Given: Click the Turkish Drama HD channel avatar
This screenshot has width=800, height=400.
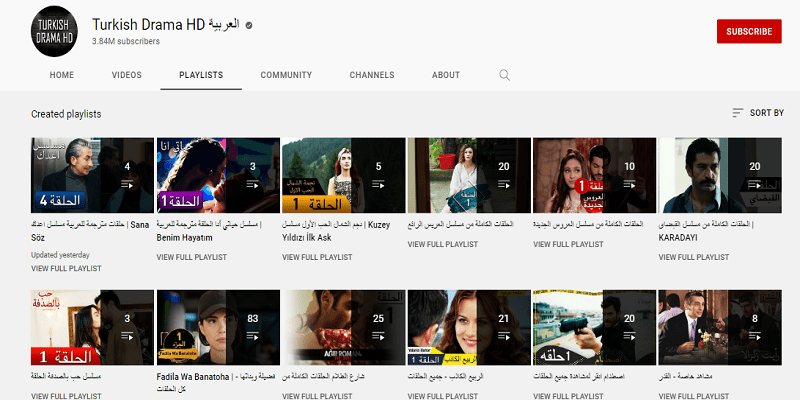Looking at the screenshot, I should (54, 31).
